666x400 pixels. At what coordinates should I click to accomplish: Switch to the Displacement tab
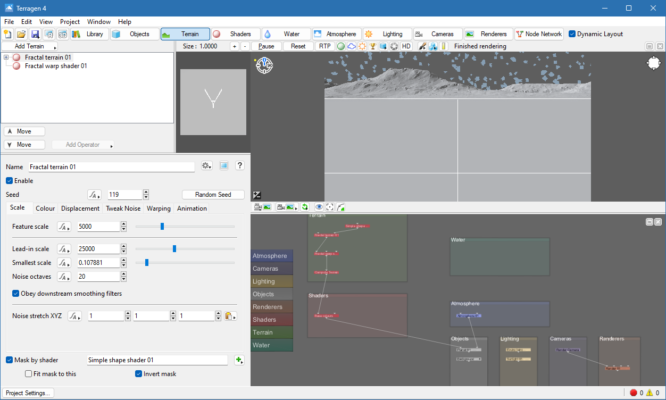[x=80, y=208]
